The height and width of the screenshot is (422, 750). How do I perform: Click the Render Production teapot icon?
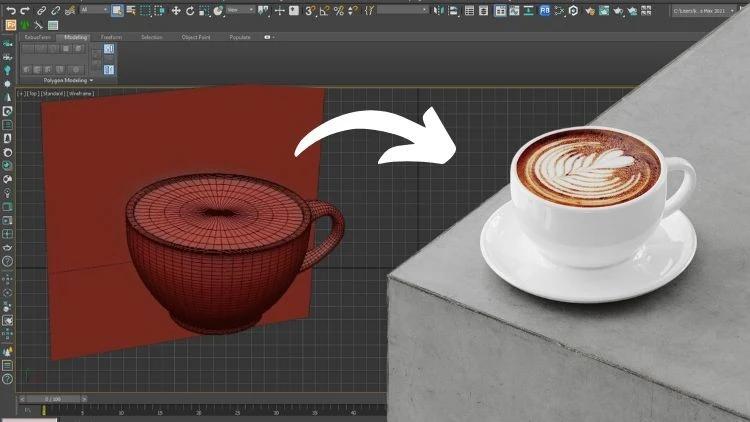click(x=618, y=10)
